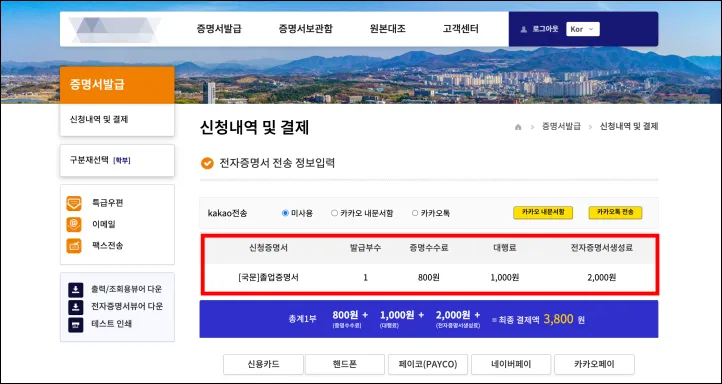Viewport: 722px width, 384px height.
Task: Open the 증명서발급 top menu
Action: pos(219,29)
